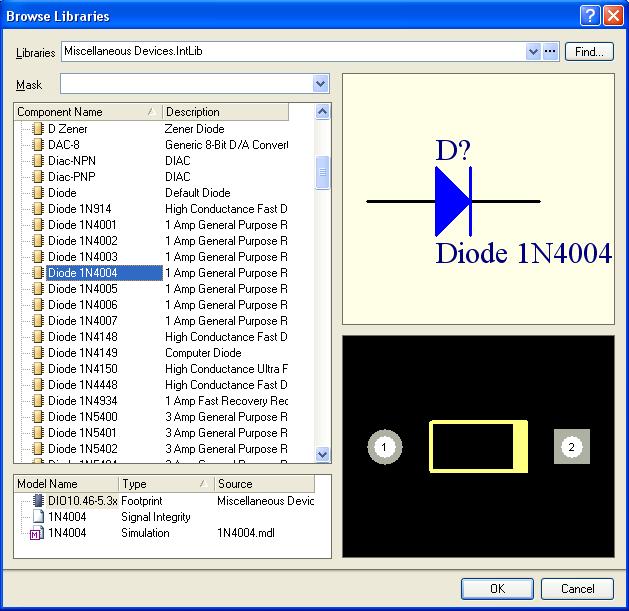Viewport: 629px width, 611px height.
Task: Sort models by Type column header
Action: (166, 484)
